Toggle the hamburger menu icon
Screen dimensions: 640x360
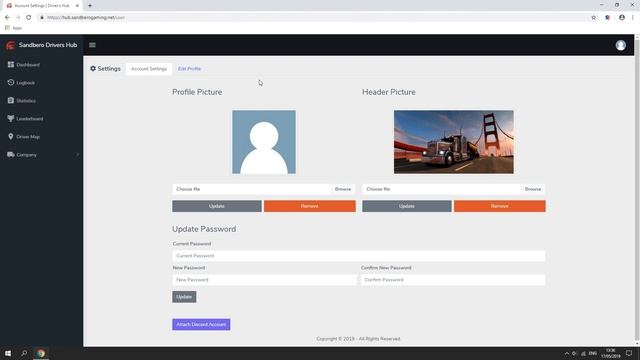92,45
